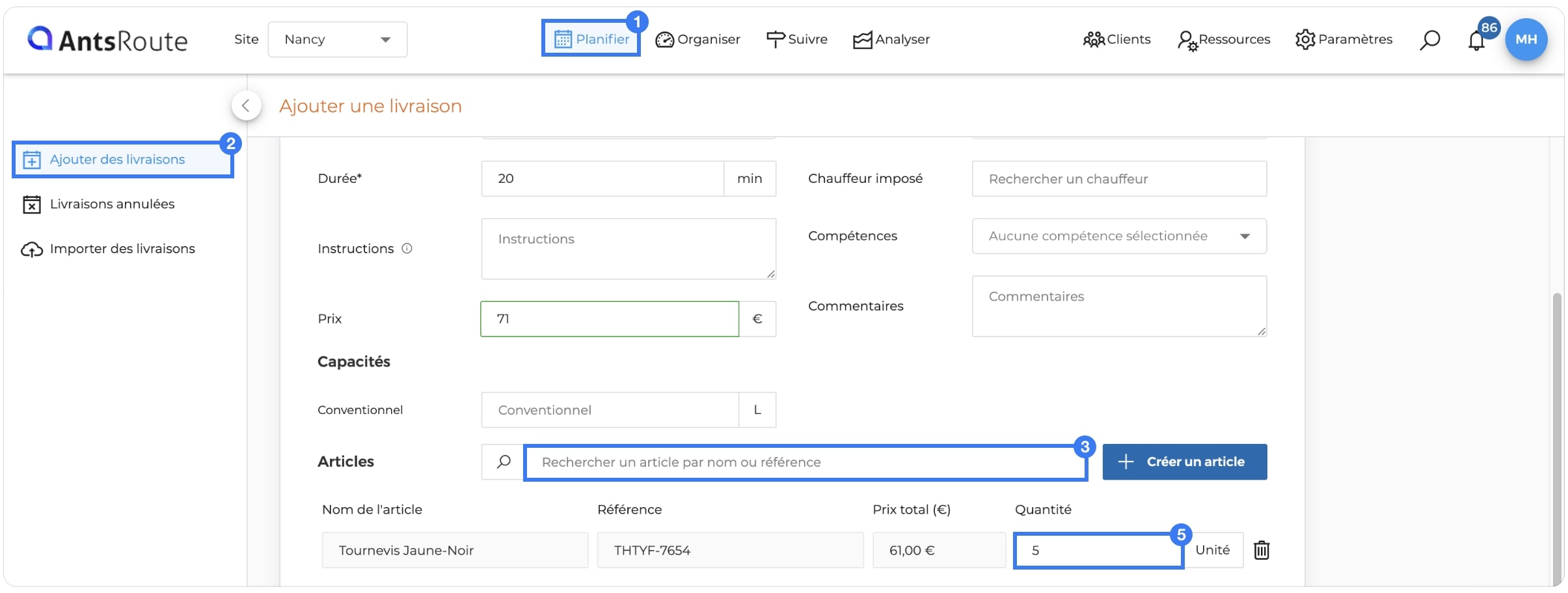Click the AntsRoute logo
The height and width of the screenshot is (593, 1568).
pos(107,40)
